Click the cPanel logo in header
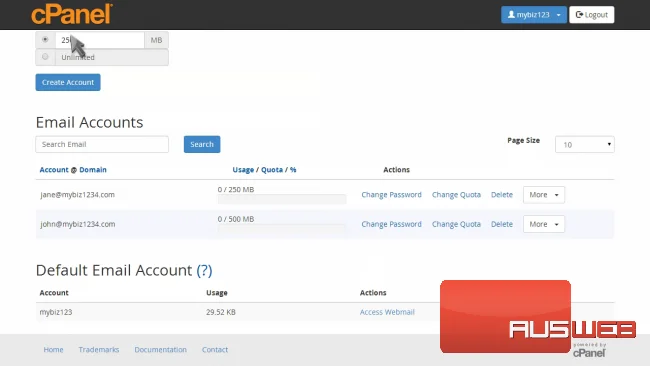The image size is (650, 366). (x=72, y=14)
